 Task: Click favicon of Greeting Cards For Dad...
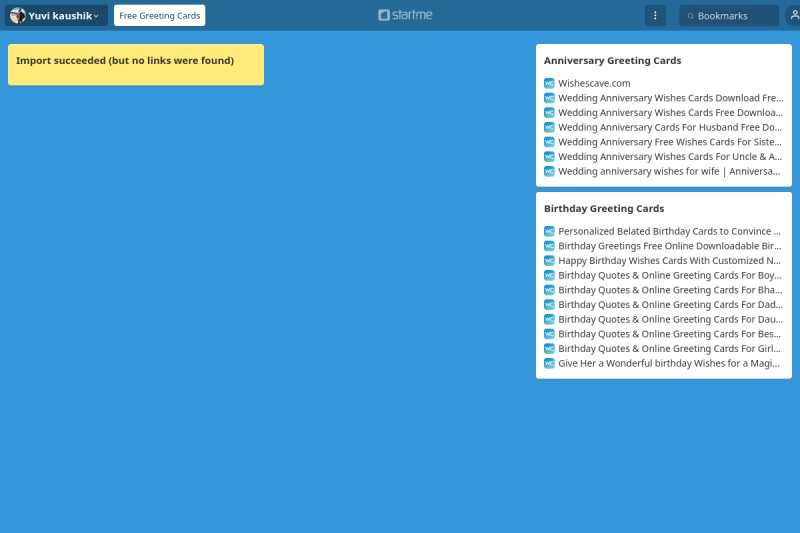pos(549,305)
